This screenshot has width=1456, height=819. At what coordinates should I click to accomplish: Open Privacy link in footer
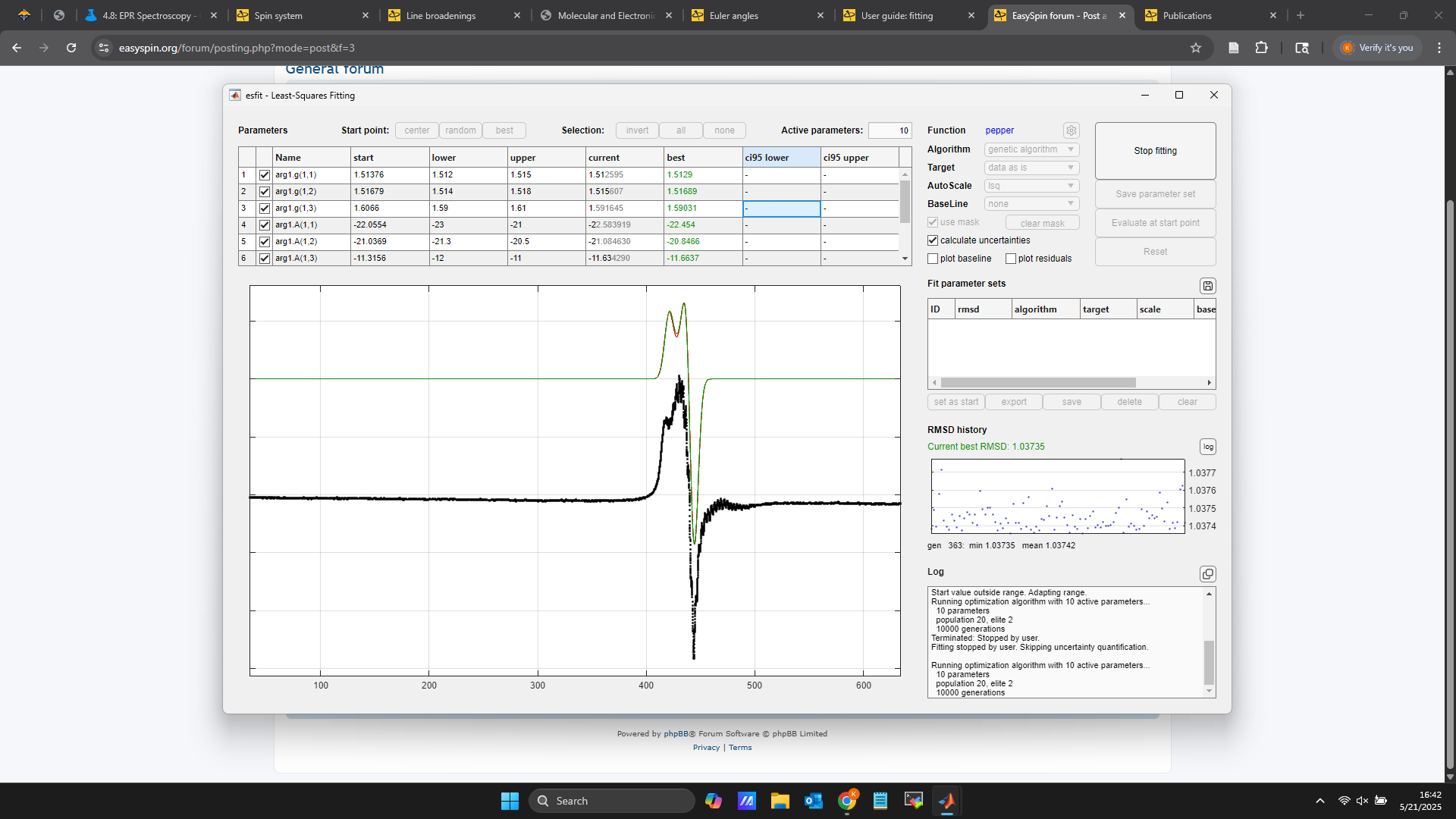(706, 748)
